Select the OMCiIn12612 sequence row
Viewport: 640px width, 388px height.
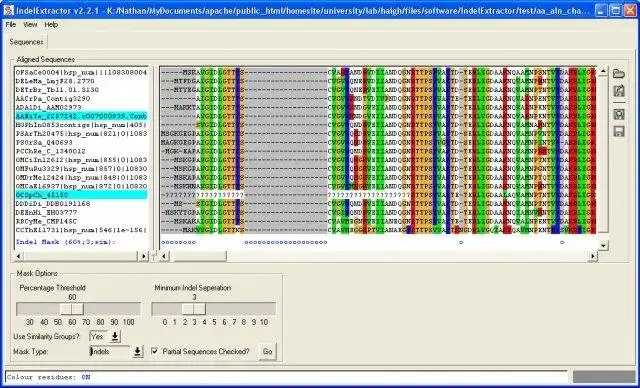[x=81, y=160]
